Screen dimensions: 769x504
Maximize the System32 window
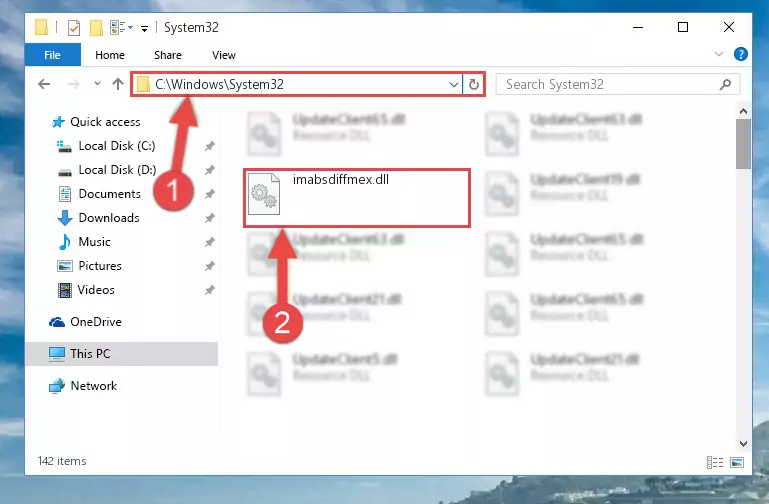[683, 27]
